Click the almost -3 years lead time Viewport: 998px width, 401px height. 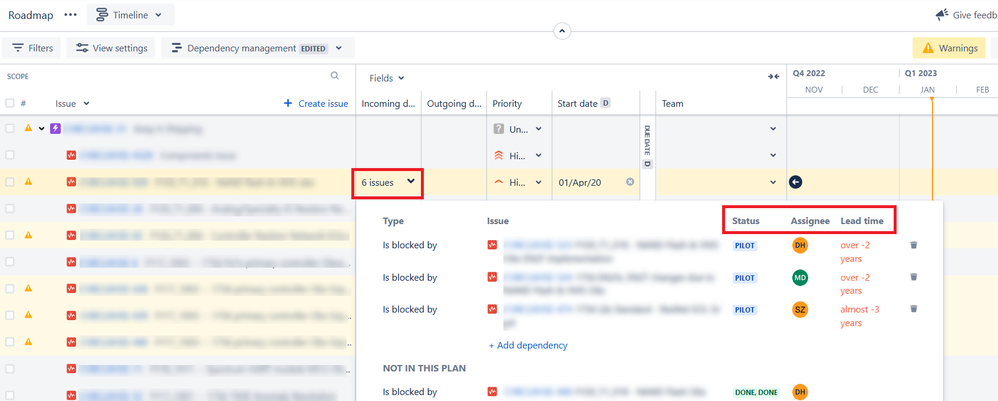click(860, 316)
